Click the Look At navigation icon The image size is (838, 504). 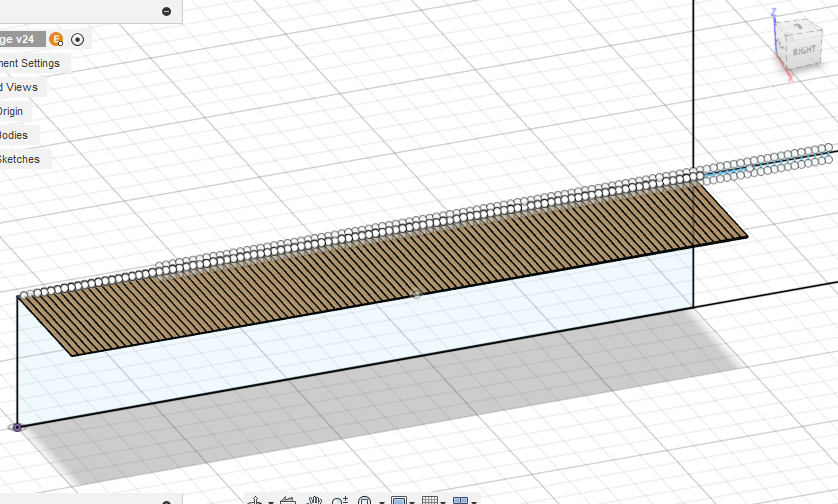point(288,501)
